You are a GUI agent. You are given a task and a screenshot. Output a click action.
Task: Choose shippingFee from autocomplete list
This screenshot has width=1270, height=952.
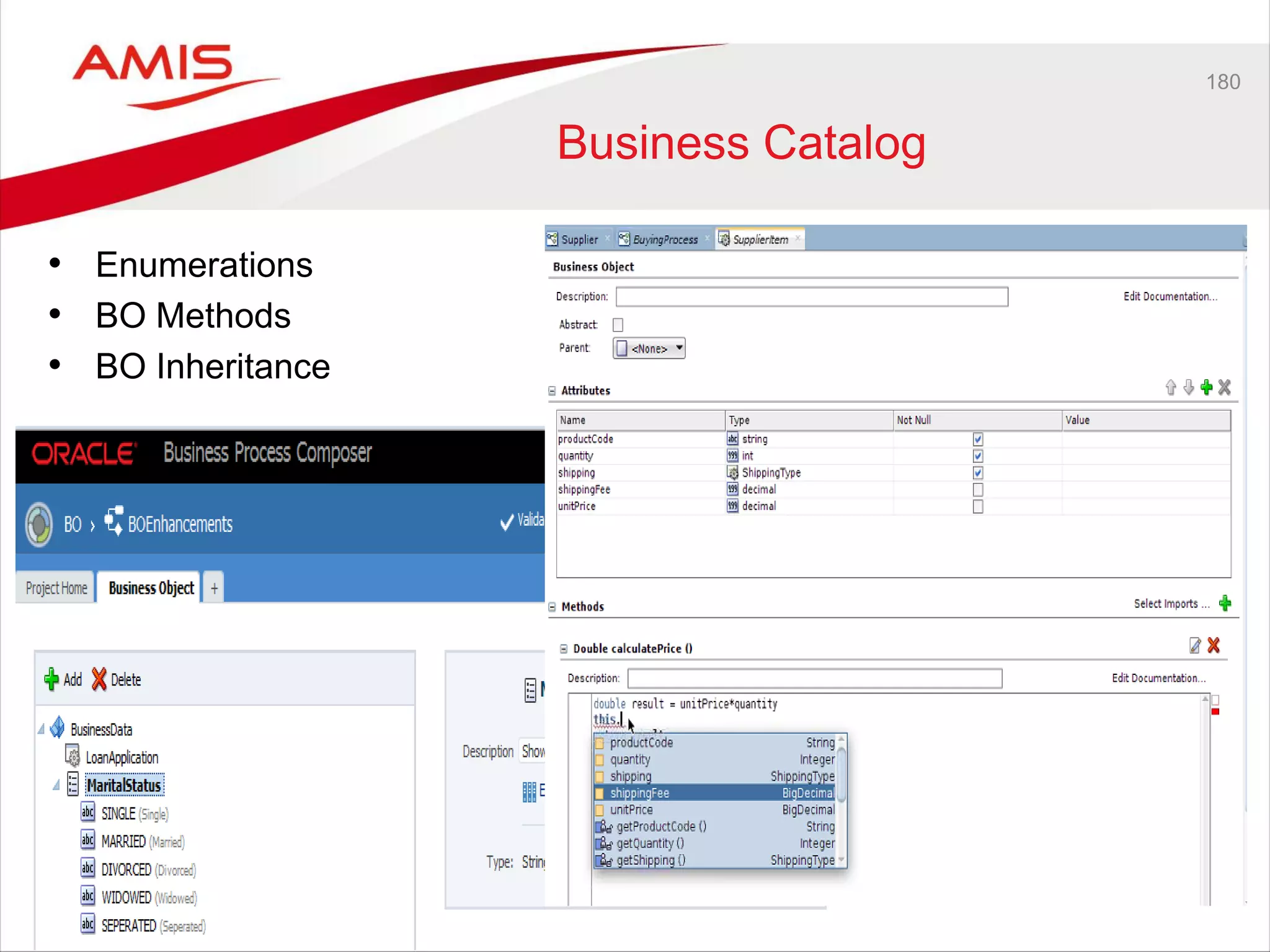[715, 793]
